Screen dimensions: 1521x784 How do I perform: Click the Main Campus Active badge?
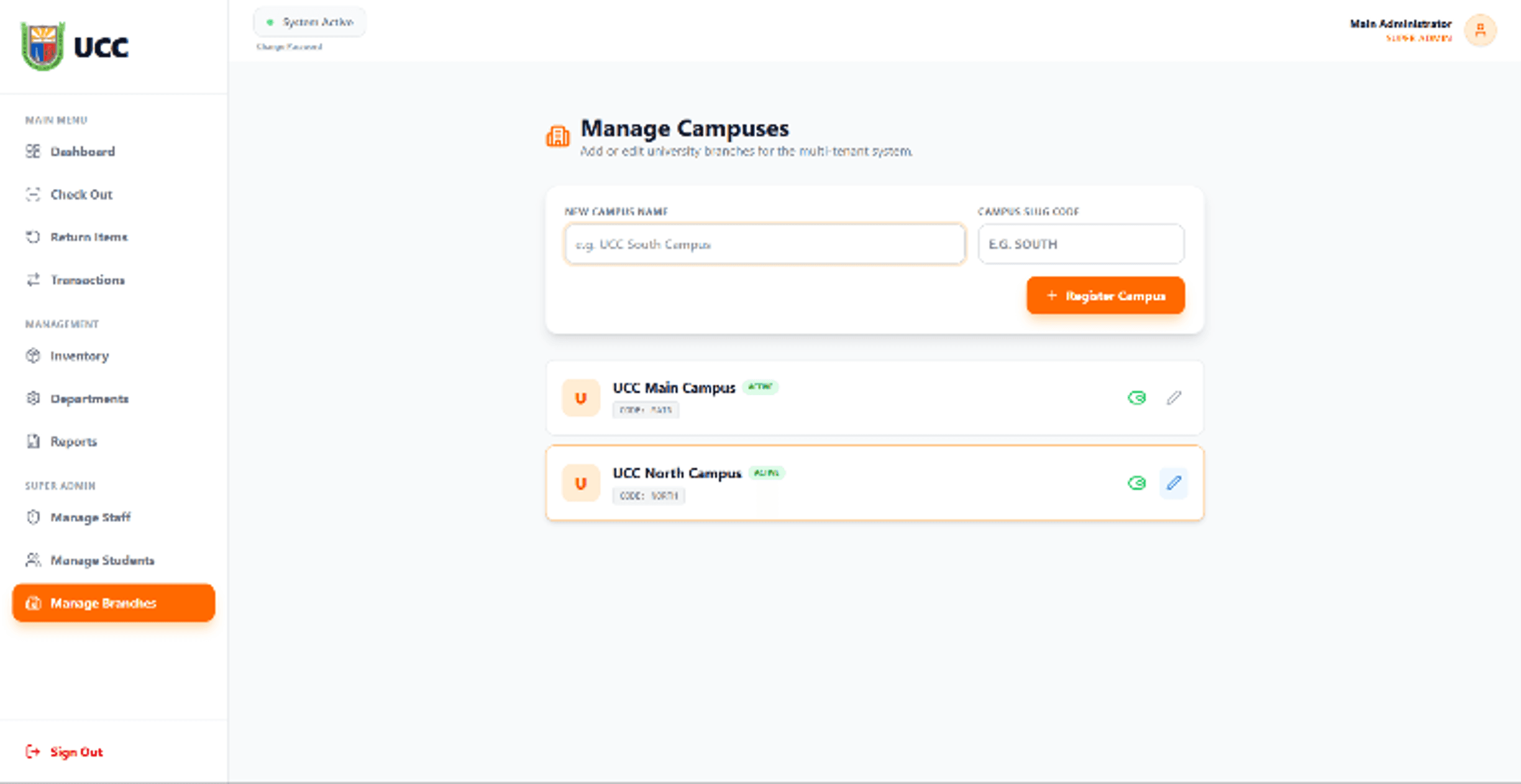[760, 387]
